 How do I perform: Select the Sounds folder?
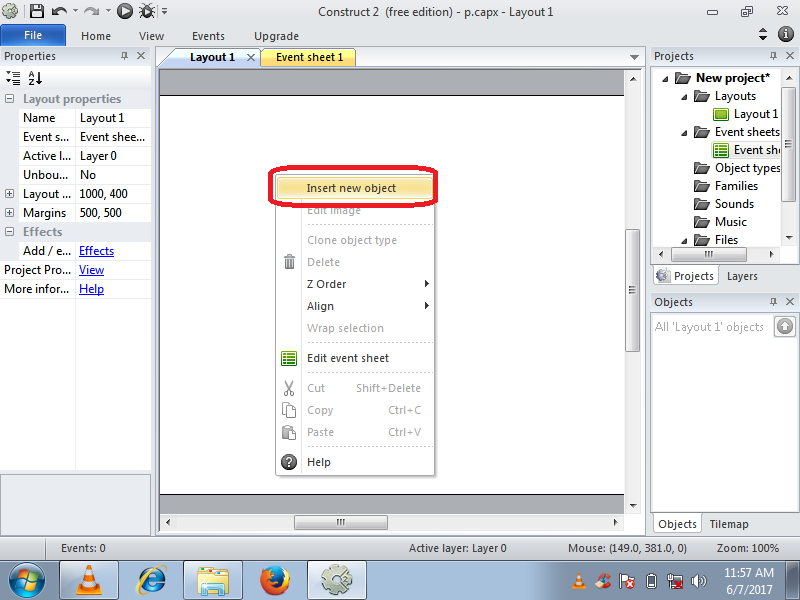[723, 204]
